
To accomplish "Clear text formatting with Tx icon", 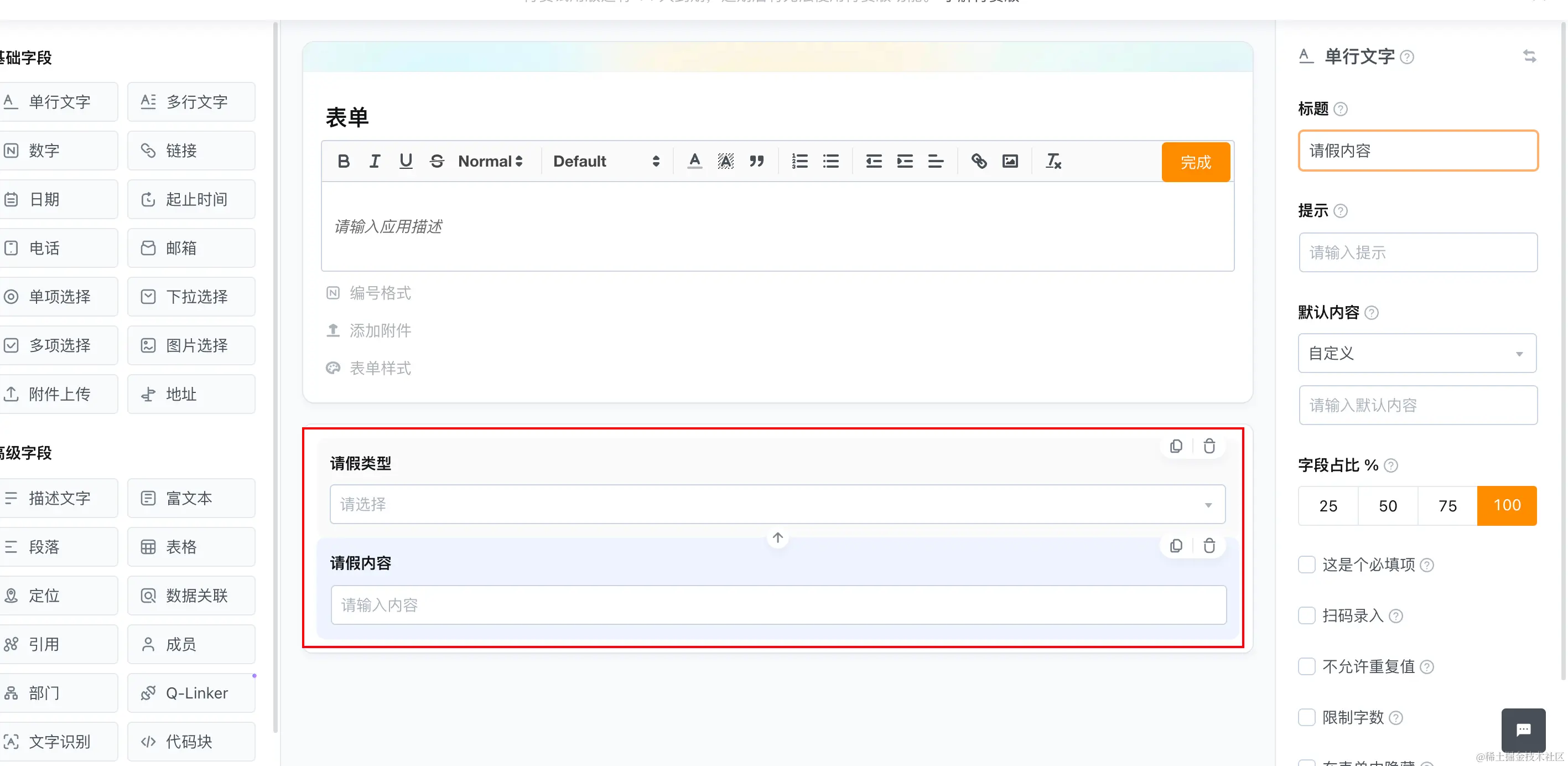I will click(1053, 162).
